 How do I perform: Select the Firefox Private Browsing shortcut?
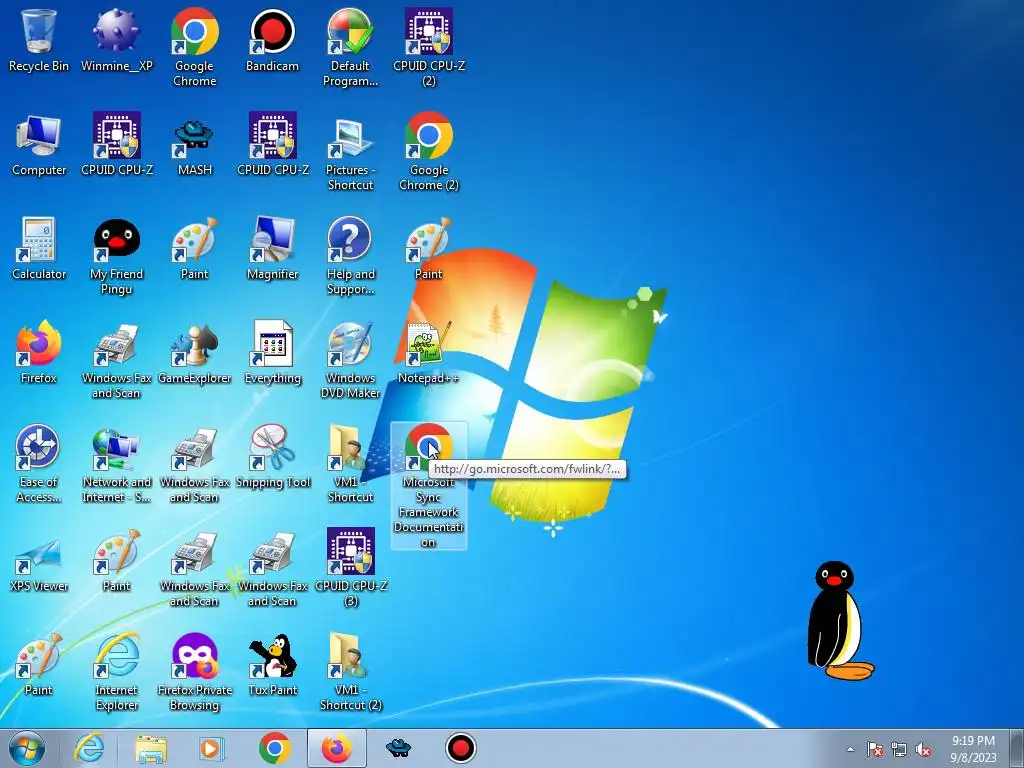195,671
